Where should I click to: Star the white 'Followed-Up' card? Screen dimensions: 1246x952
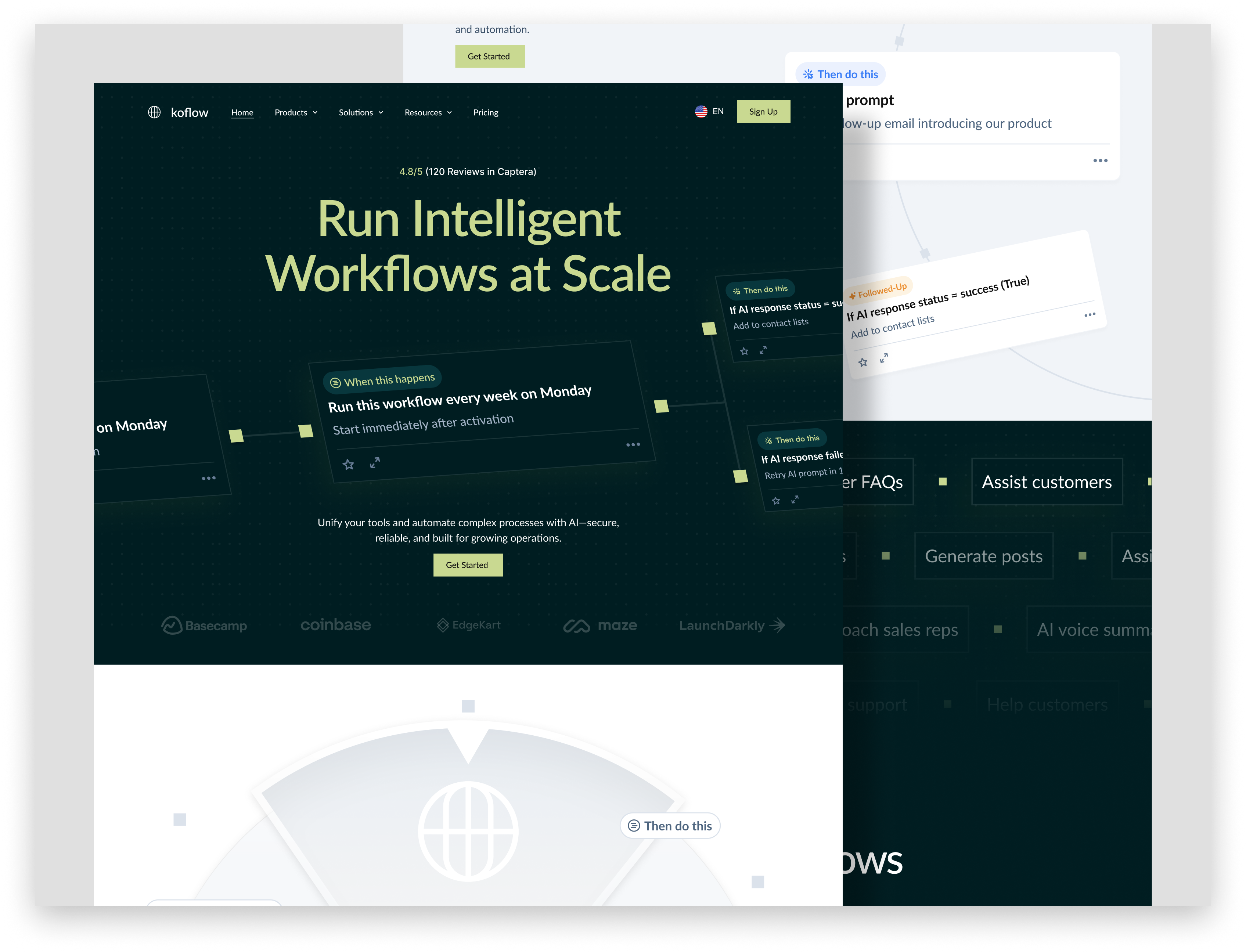point(863,362)
